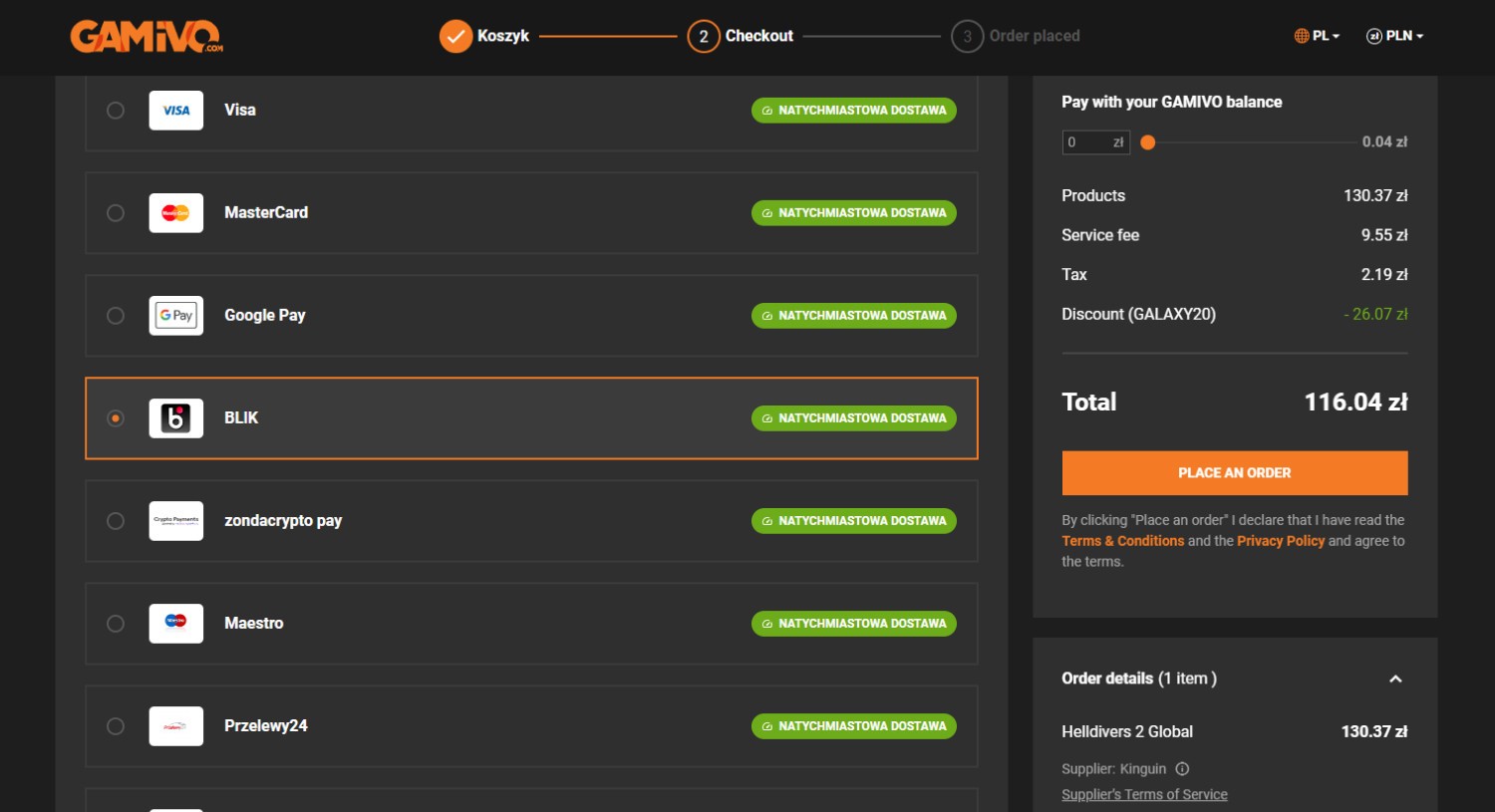Screen dimensions: 1495x812
Task: Click Visa's Natychmiastowa Dostawa badge
Action: (854, 111)
